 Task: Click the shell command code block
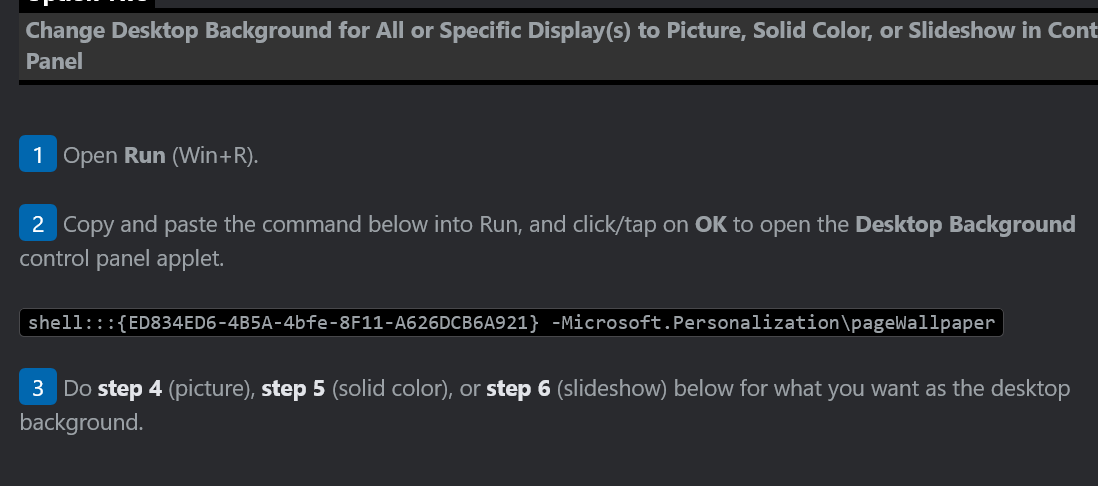[x=510, y=322]
